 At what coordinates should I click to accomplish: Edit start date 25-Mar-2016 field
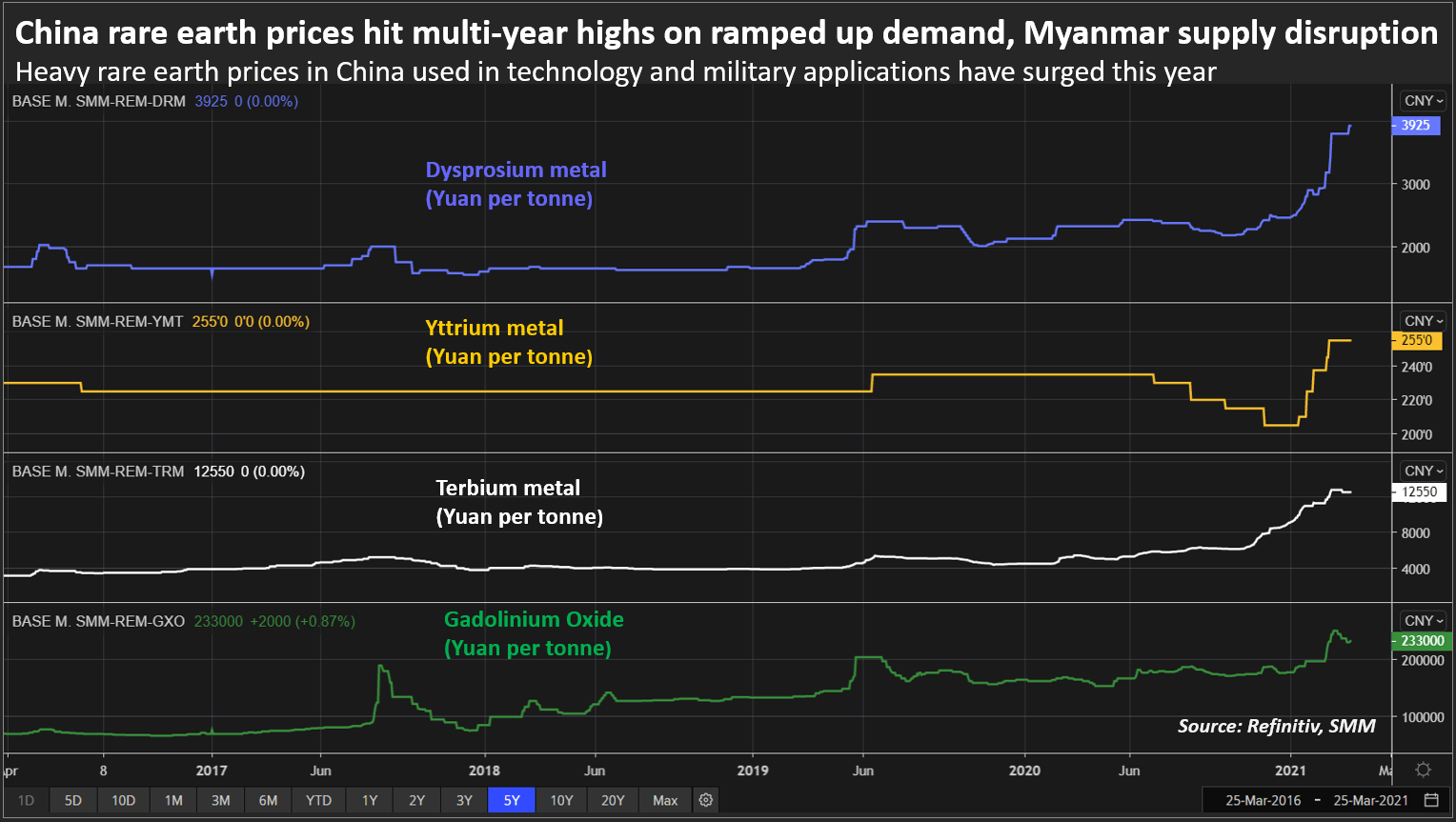point(1263,800)
